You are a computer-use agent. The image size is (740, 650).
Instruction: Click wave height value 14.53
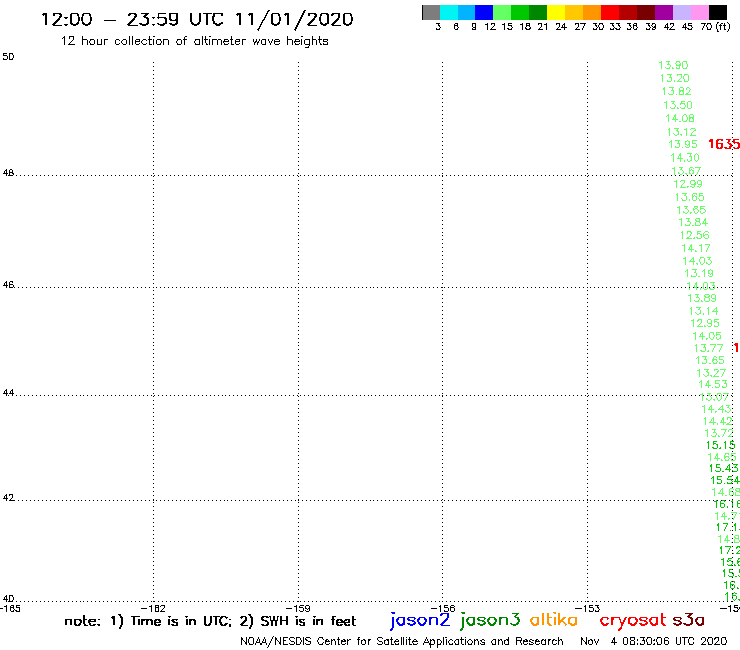713,385
